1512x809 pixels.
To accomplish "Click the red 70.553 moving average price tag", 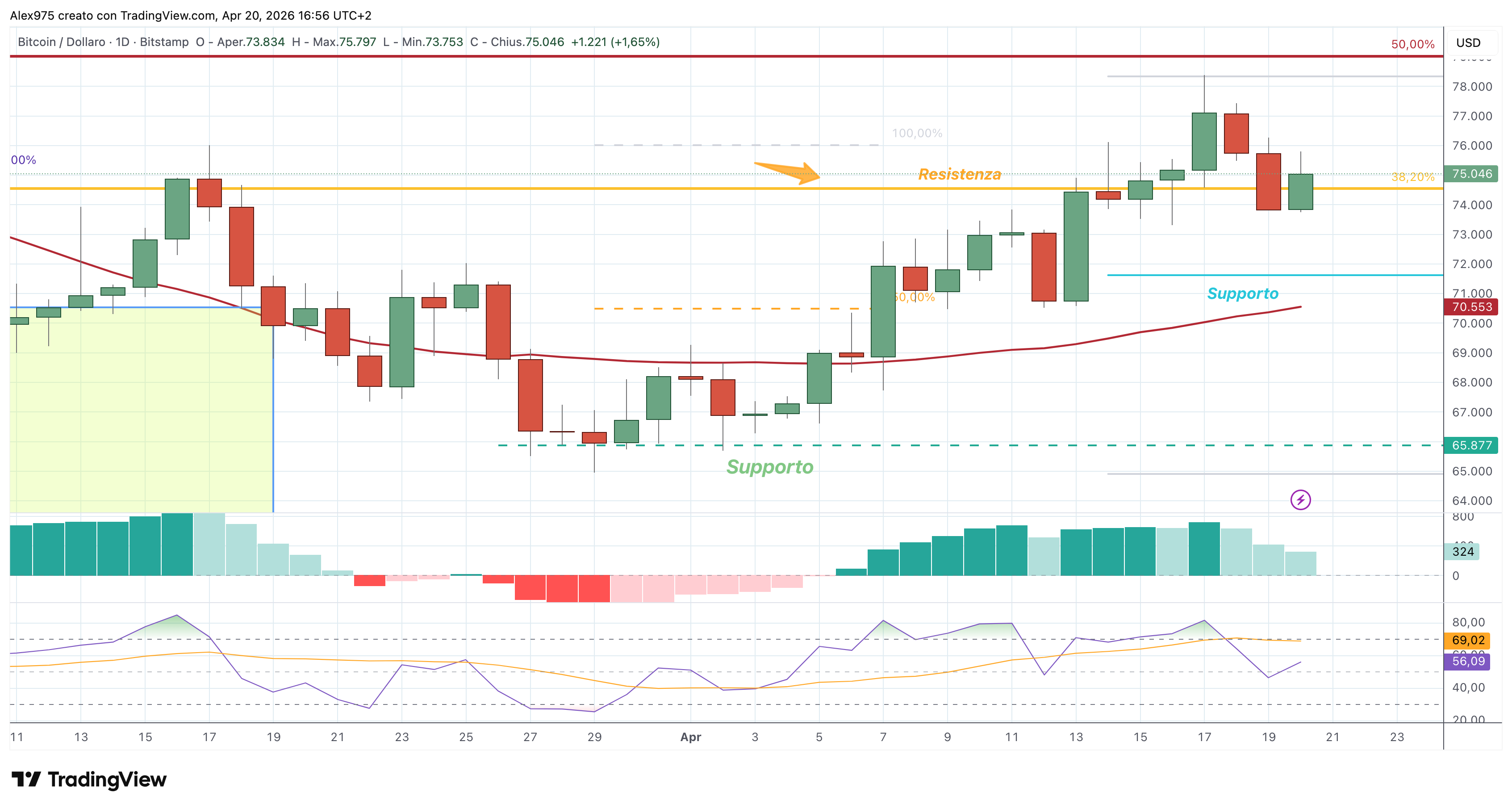I will pos(1471,306).
